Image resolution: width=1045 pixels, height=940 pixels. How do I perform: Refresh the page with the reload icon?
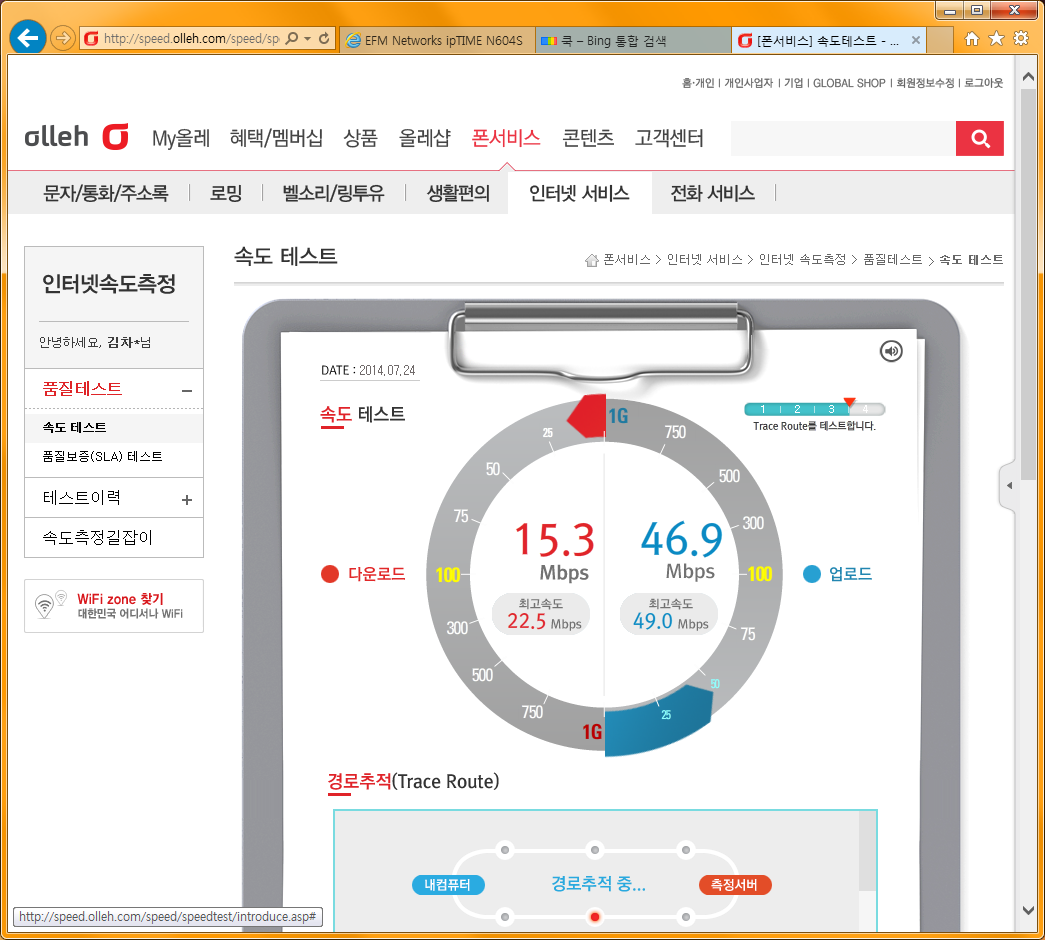click(x=324, y=39)
